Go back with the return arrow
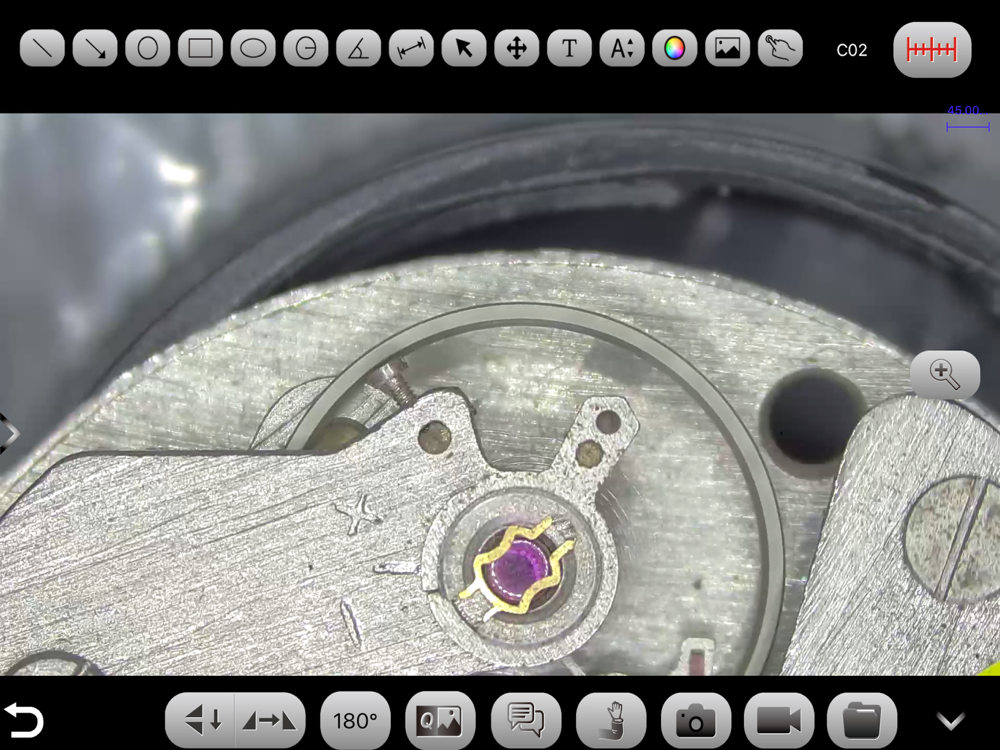1000x750 pixels. 24,721
